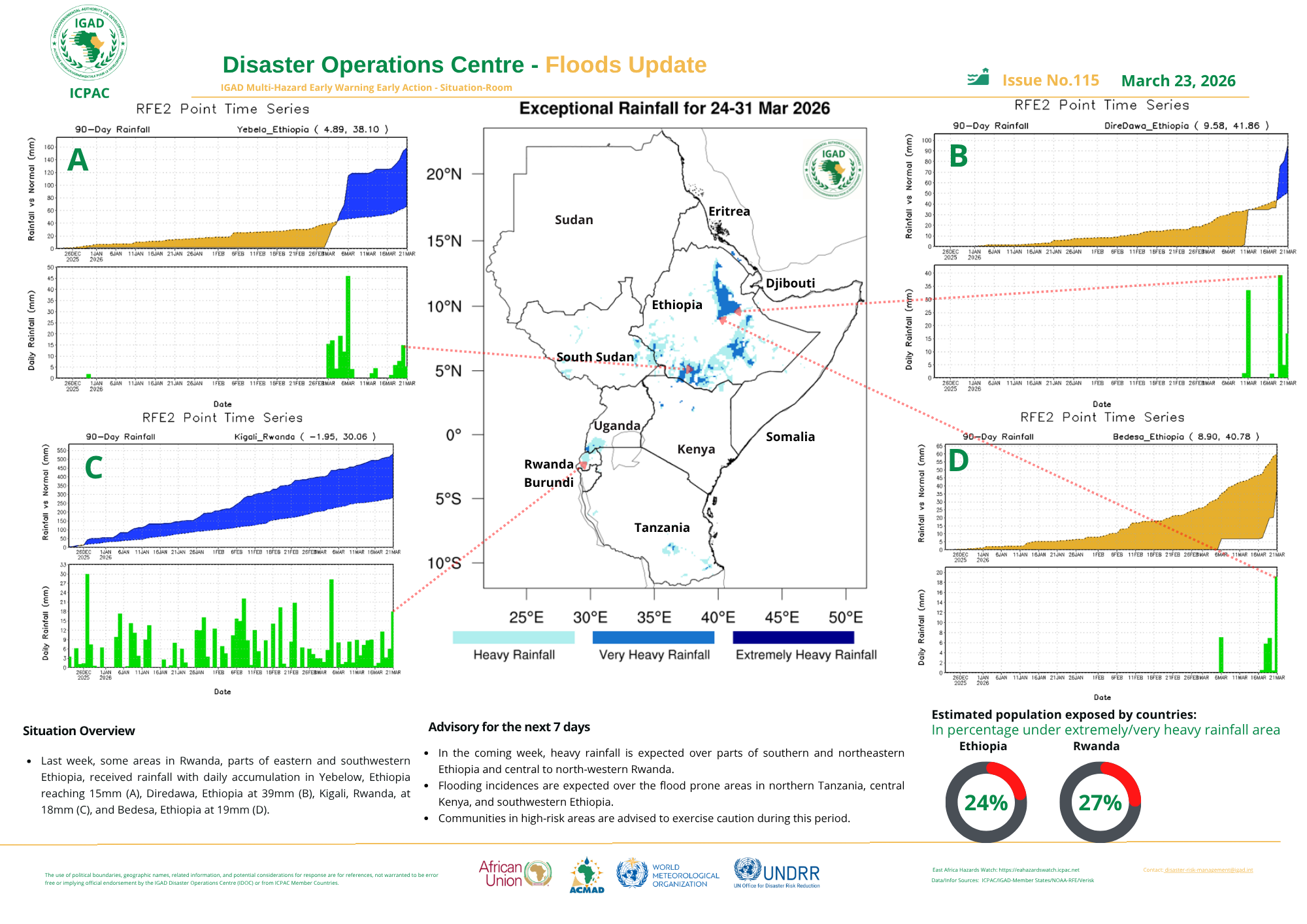The width and height of the screenshot is (1307, 924).
Task: Click the disaster-risk-management contact email link
Action: point(1208,870)
